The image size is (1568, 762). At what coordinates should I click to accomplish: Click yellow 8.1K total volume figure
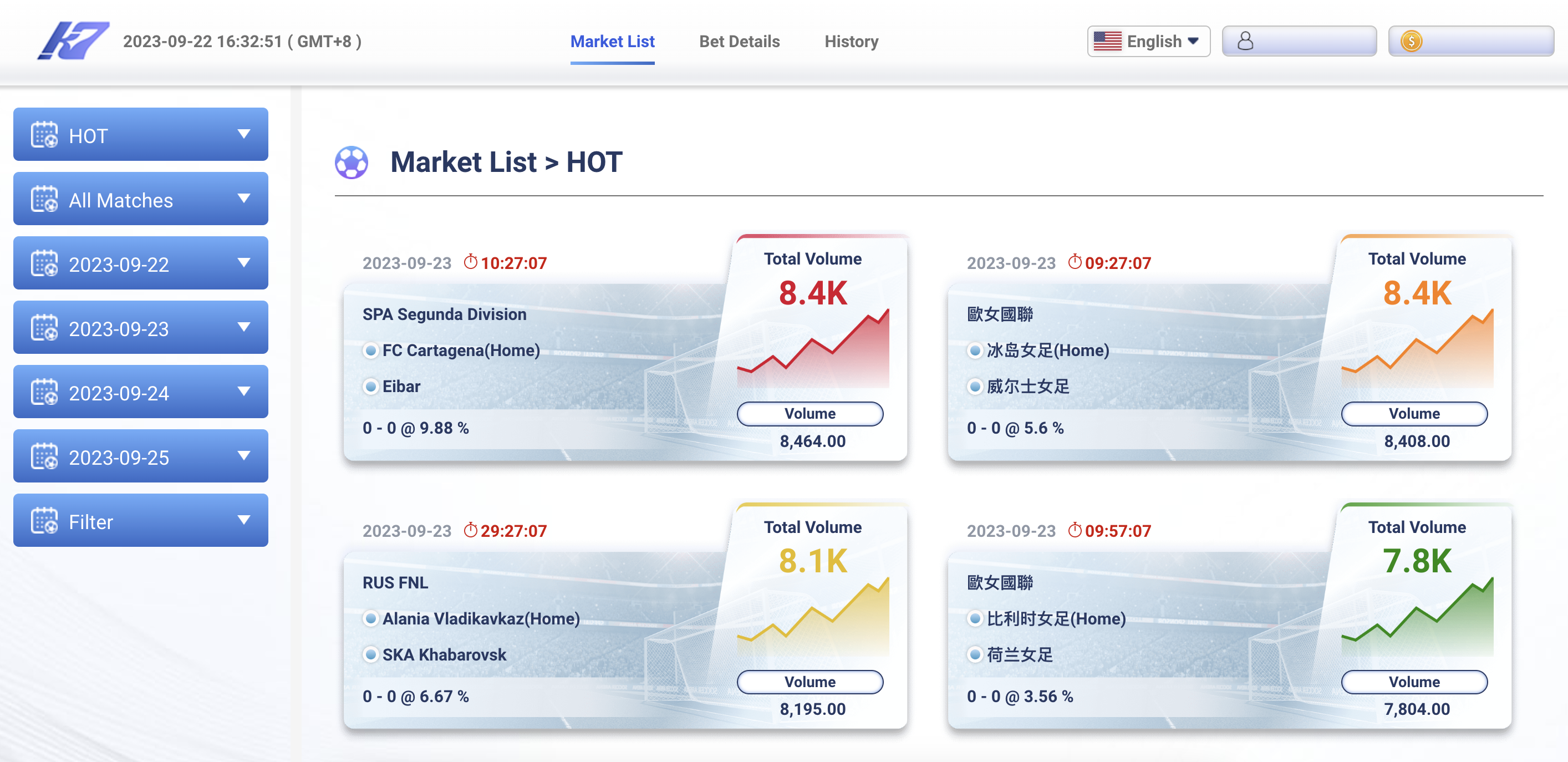[x=813, y=561]
